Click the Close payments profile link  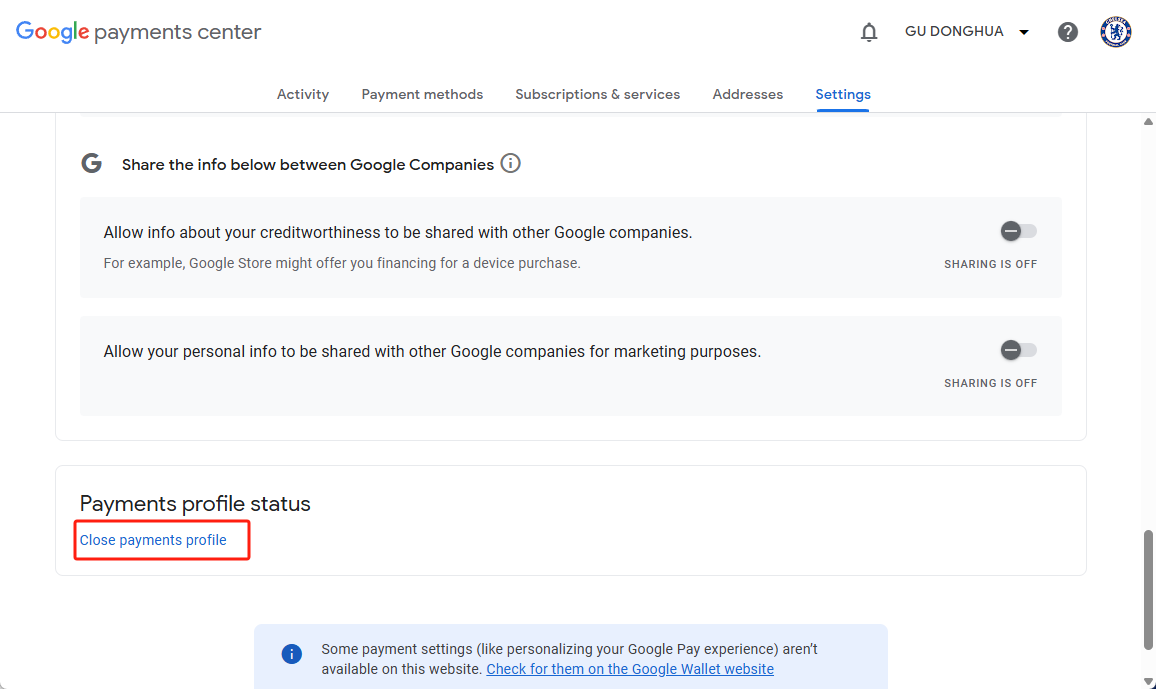pos(153,540)
